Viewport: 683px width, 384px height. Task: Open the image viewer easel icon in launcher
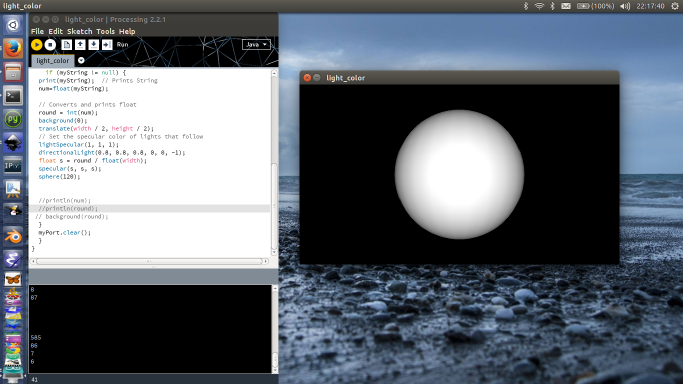point(13,189)
